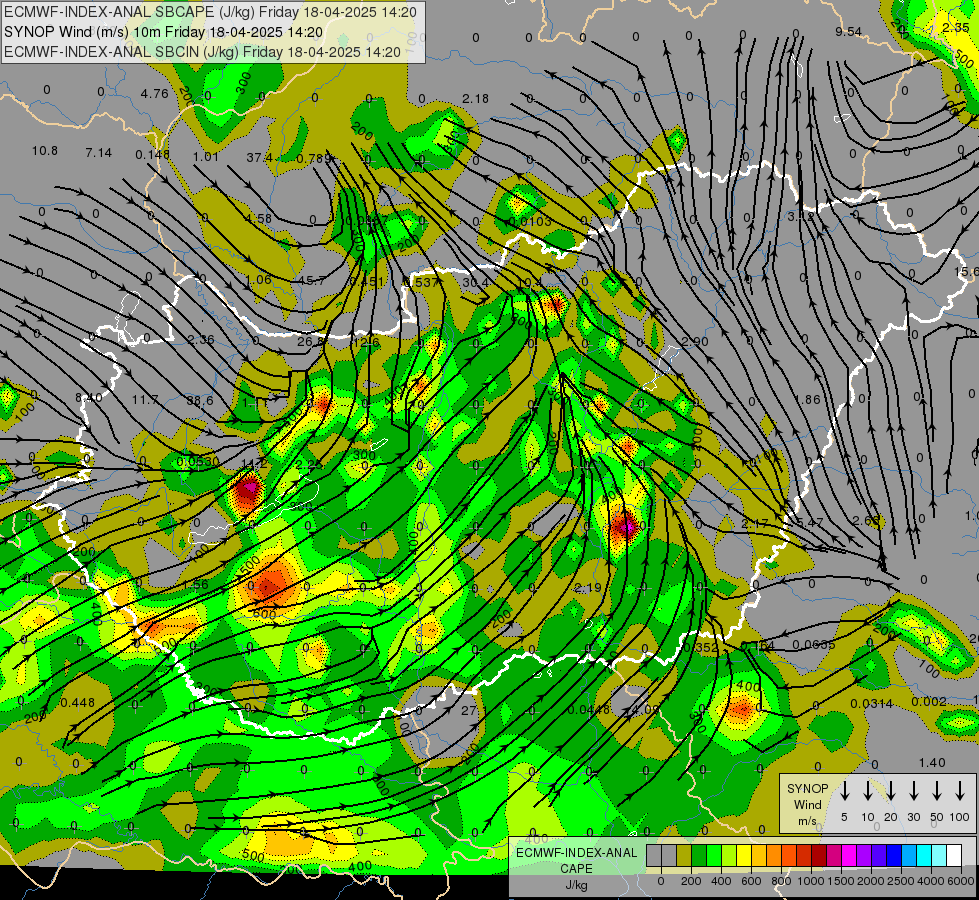Click the map value "4.76"
This screenshot has width=979, height=900.
[154, 94]
